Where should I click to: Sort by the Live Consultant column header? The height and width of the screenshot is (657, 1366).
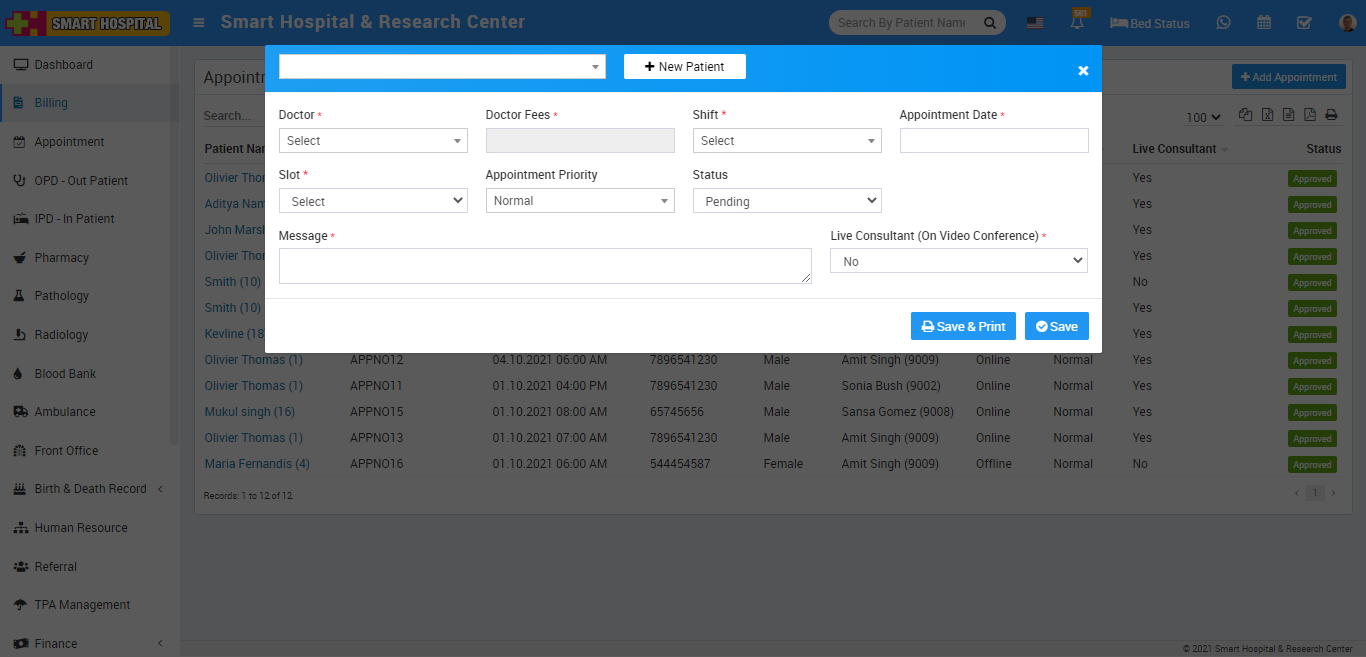[x=1180, y=149]
